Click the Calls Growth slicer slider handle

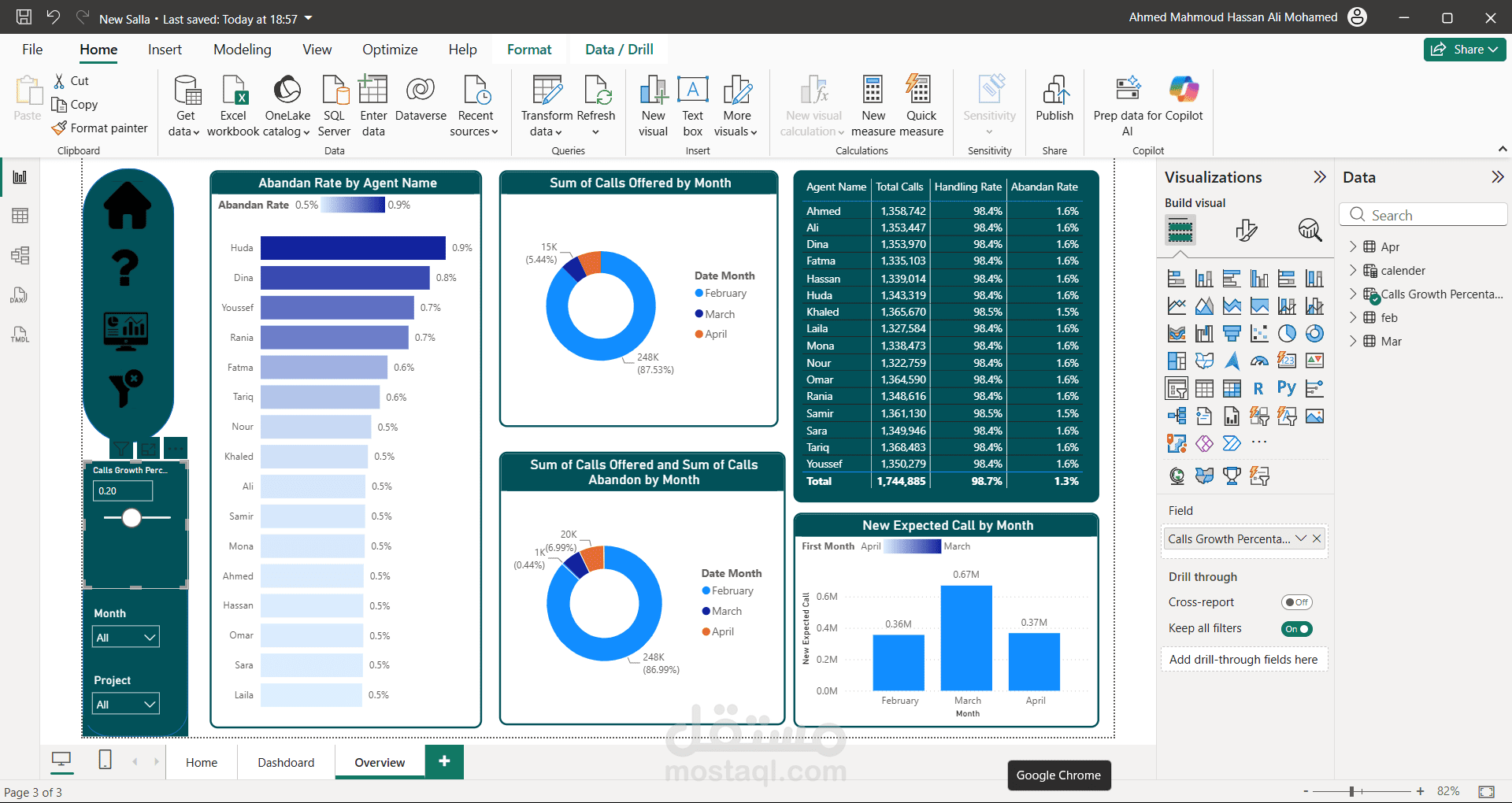[132, 517]
